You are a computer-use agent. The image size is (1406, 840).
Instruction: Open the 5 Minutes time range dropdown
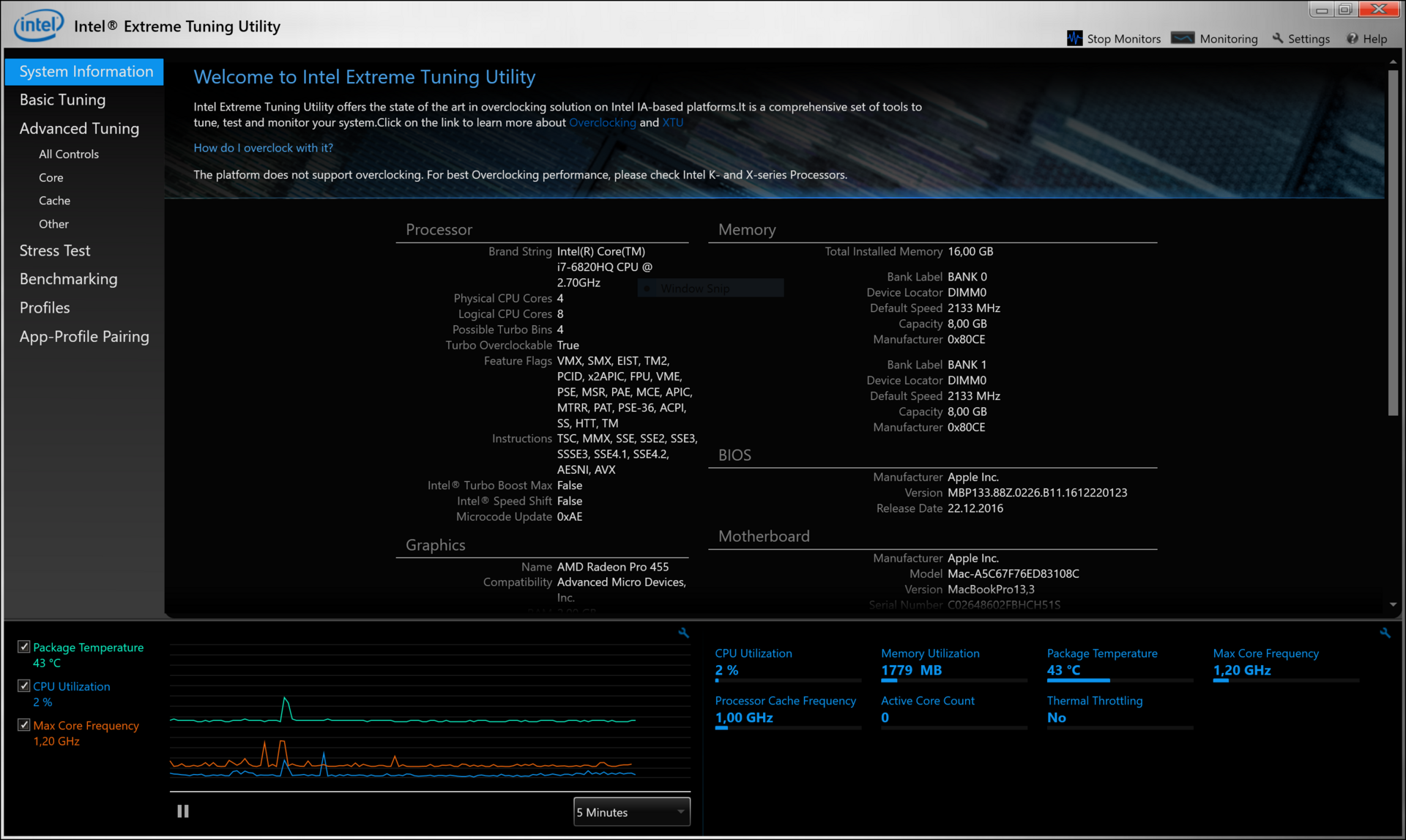click(631, 811)
